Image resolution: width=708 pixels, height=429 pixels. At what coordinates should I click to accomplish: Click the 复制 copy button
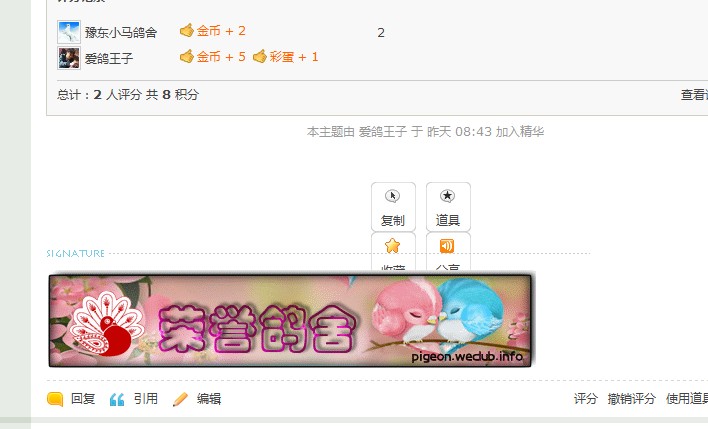click(393, 207)
